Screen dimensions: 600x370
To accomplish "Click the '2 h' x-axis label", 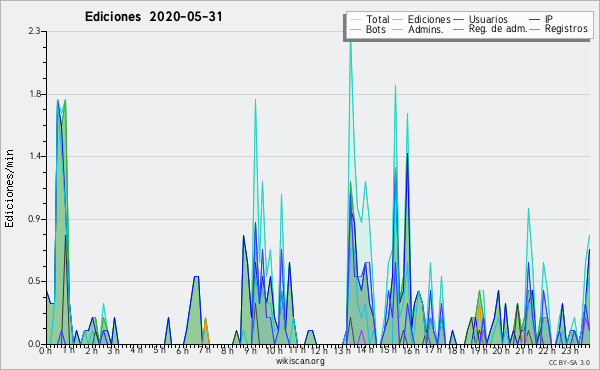I will (x=91, y=351).
